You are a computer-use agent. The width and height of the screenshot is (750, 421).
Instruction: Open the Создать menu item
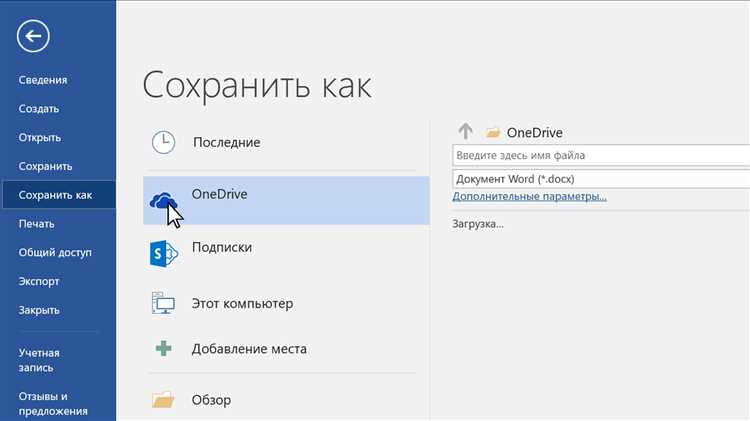click(x=39, y=109)
